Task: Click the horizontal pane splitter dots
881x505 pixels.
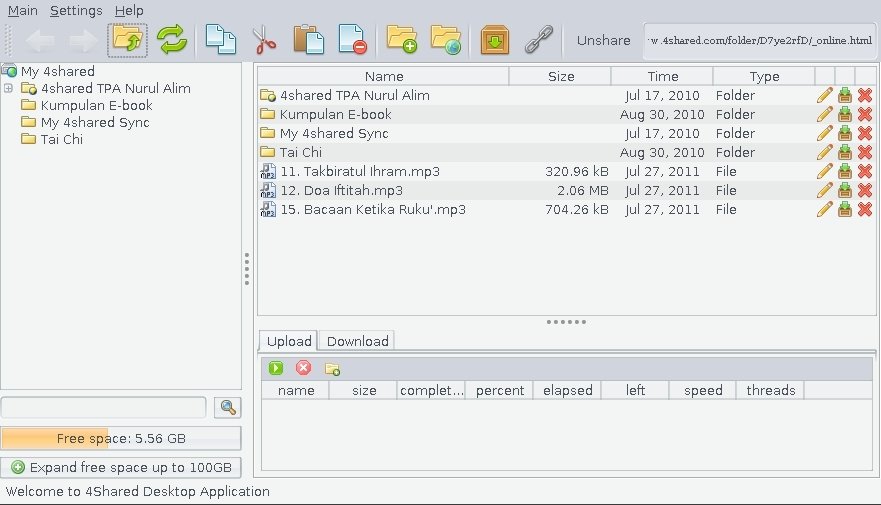Action: (x=566, y=322)
